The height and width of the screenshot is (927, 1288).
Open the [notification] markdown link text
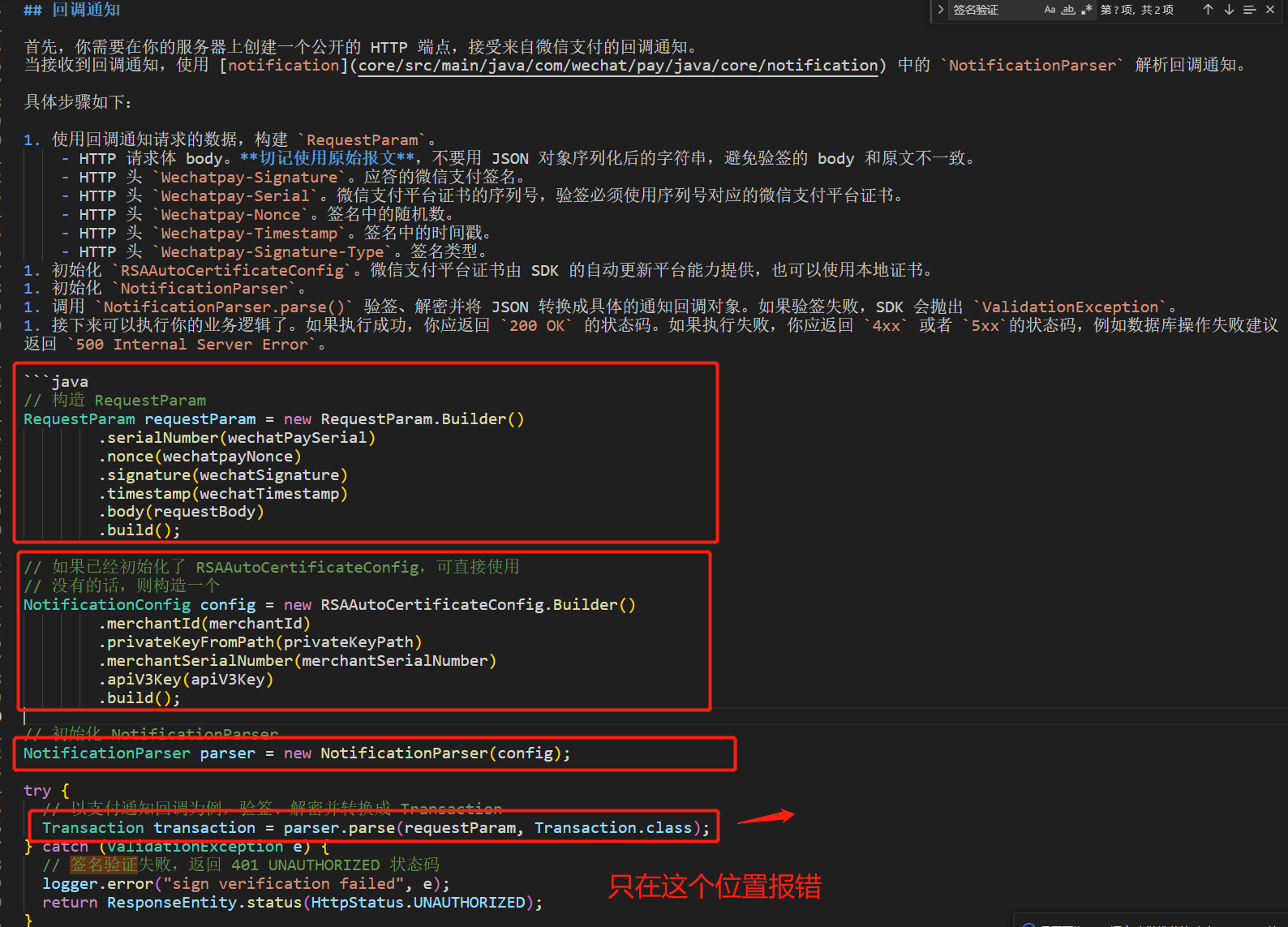[x=283, y=65]
